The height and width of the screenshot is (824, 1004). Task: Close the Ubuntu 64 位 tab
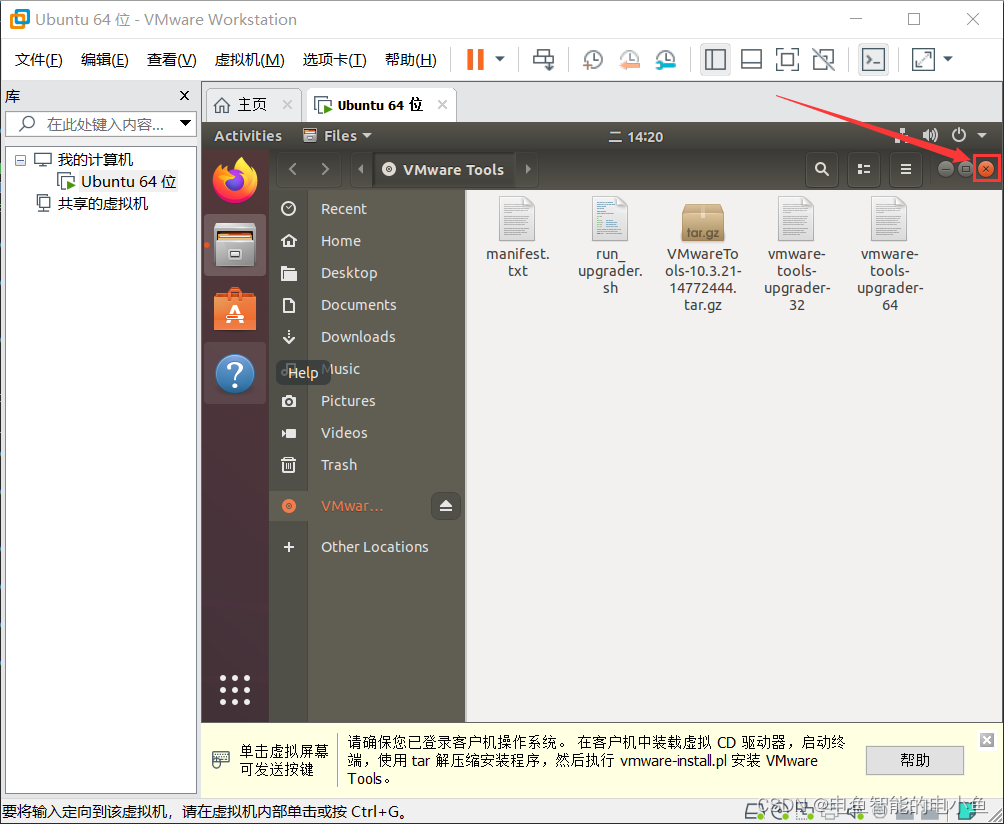tap(442, 104)
